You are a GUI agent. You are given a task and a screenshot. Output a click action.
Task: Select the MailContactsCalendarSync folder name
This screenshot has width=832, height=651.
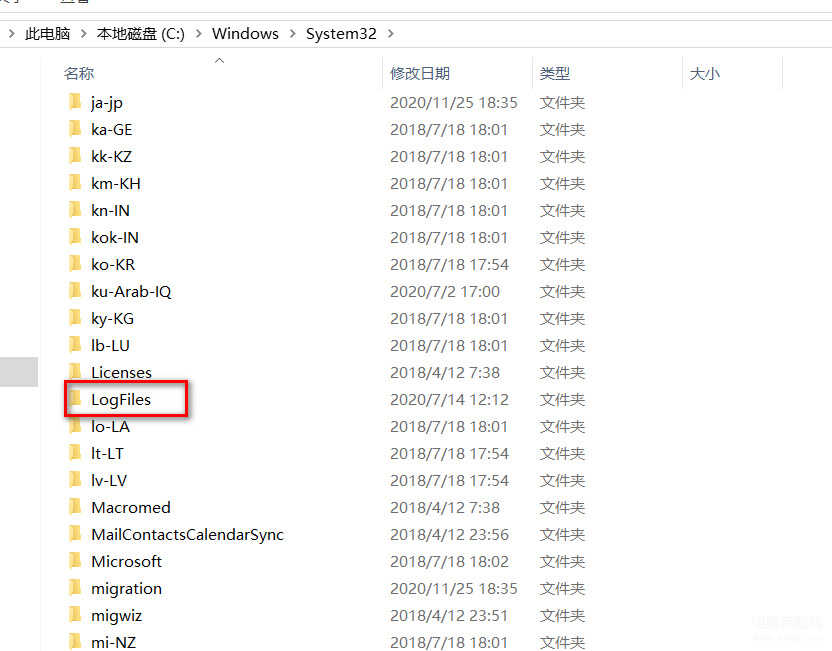coord(187,535)
